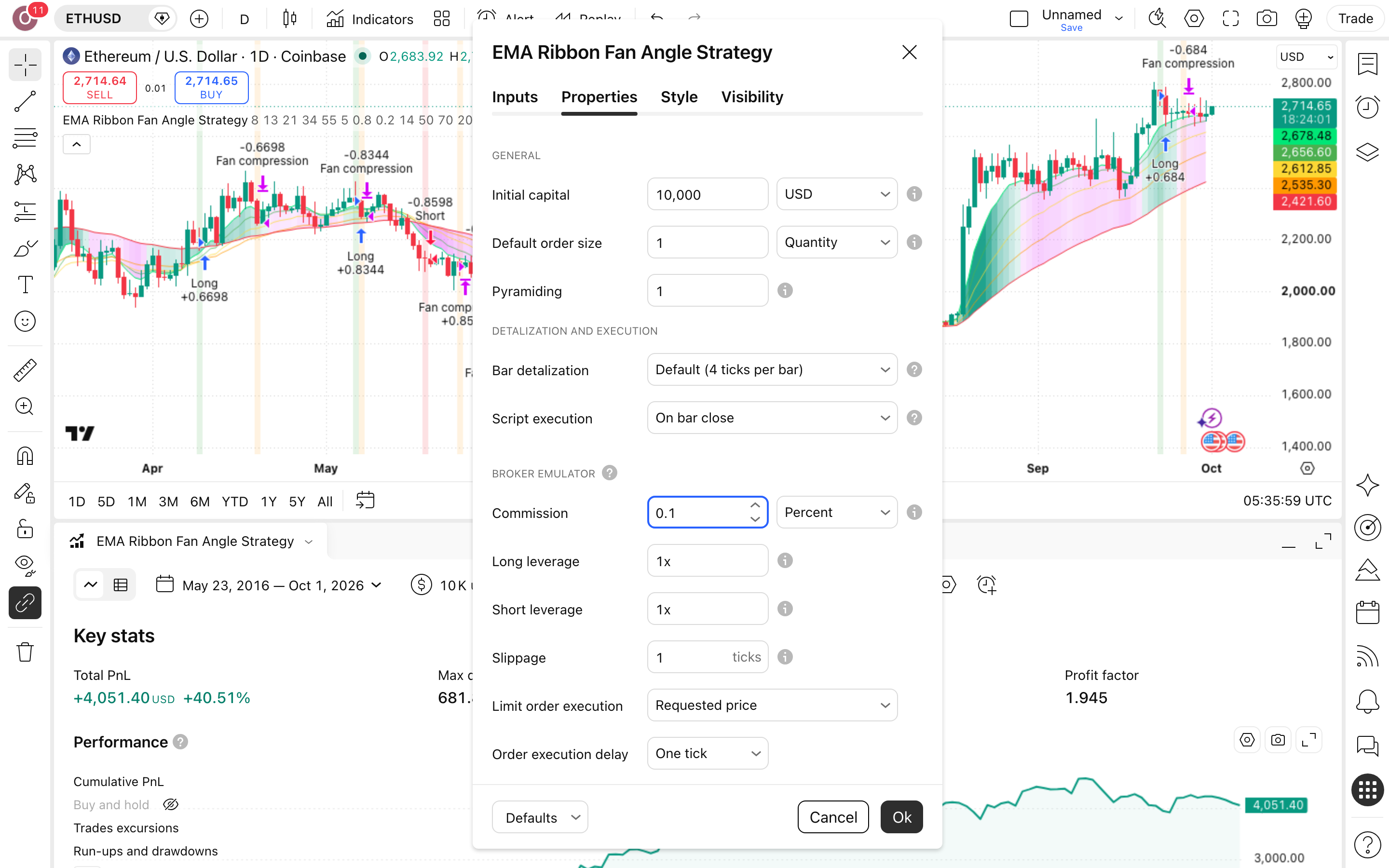Open the Defaults menu button
1389x868 pixels.
click(x=540, y=817)
